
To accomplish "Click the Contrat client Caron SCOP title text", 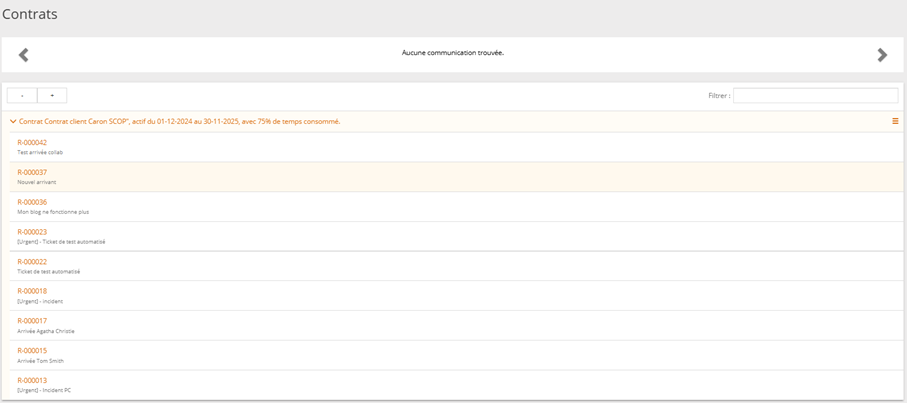I will [x=180, y=122].
